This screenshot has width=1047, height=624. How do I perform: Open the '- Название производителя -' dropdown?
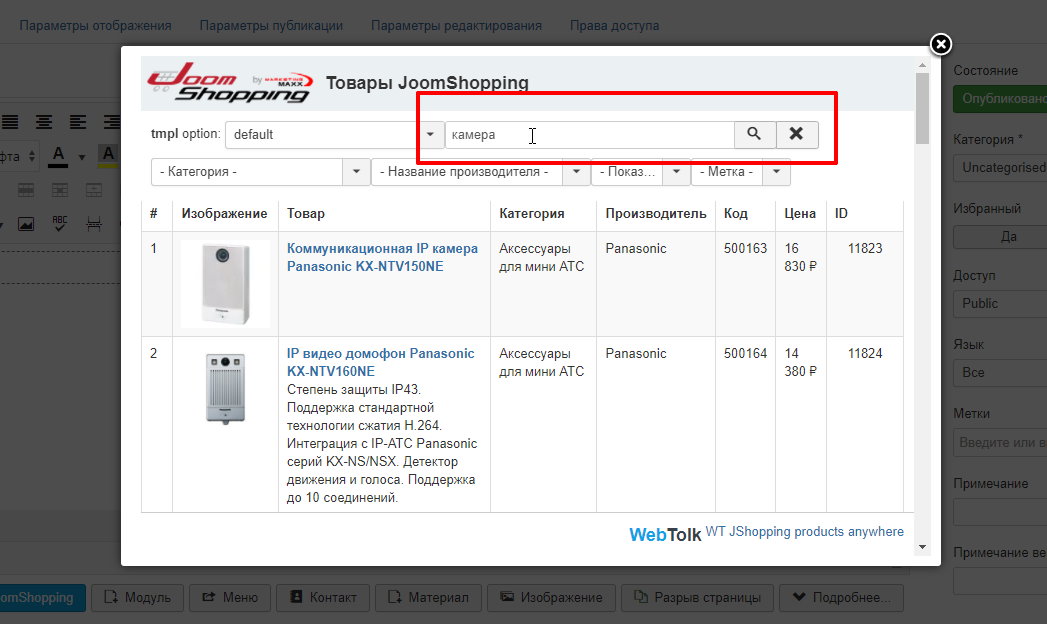480,172
